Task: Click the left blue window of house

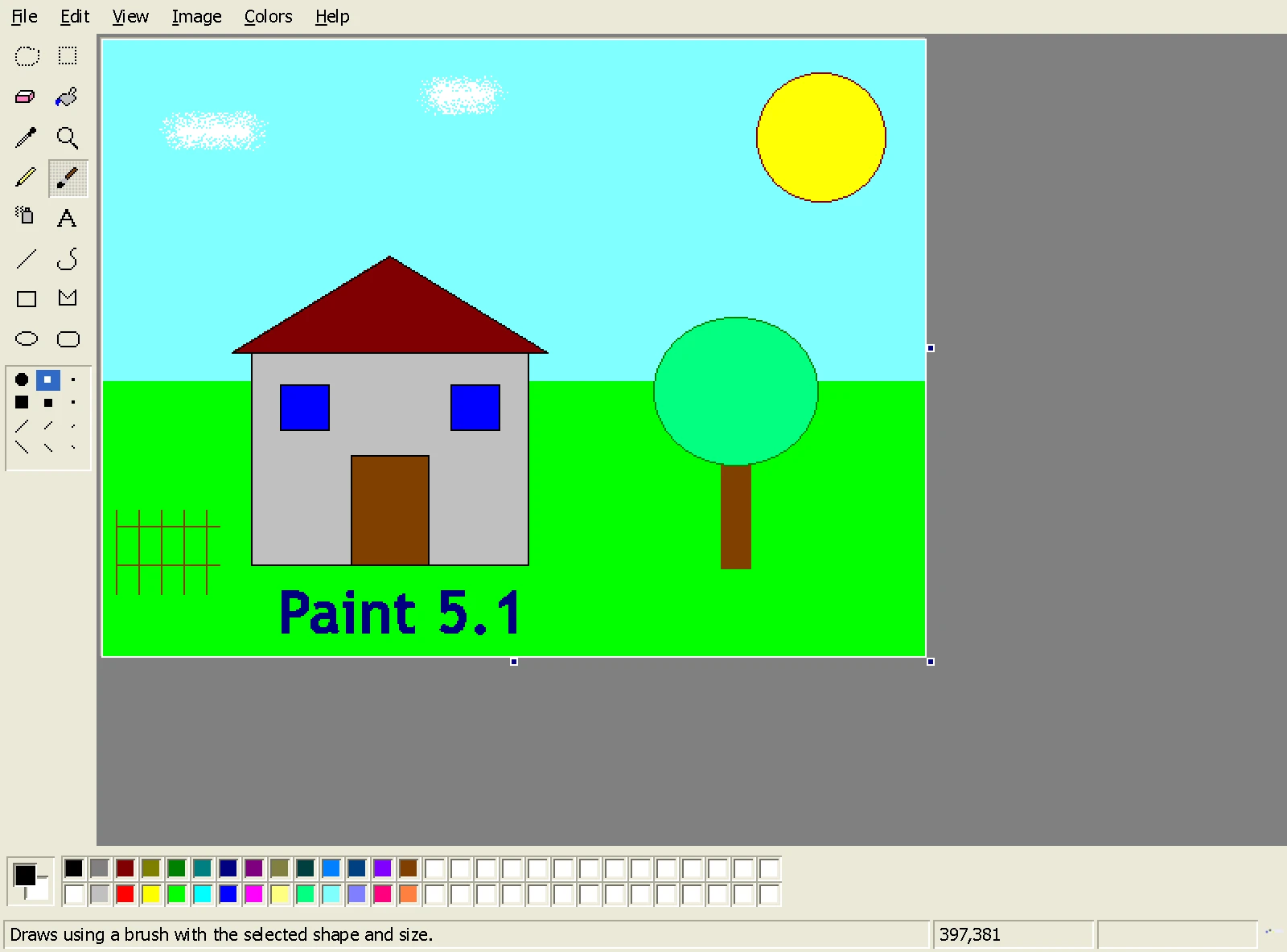Action: (x=305, y=408)
